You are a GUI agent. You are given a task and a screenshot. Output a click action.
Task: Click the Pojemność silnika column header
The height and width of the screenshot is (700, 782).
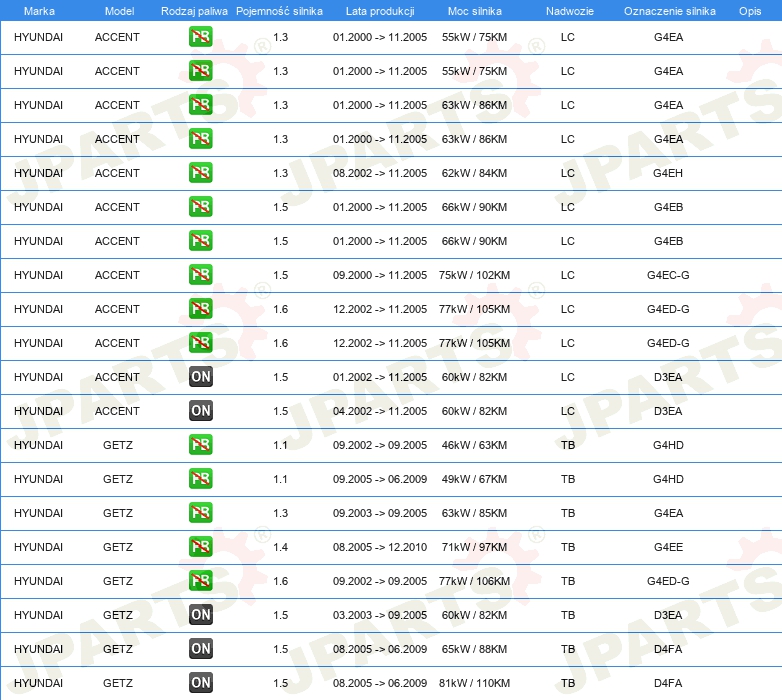click(279, 11)
